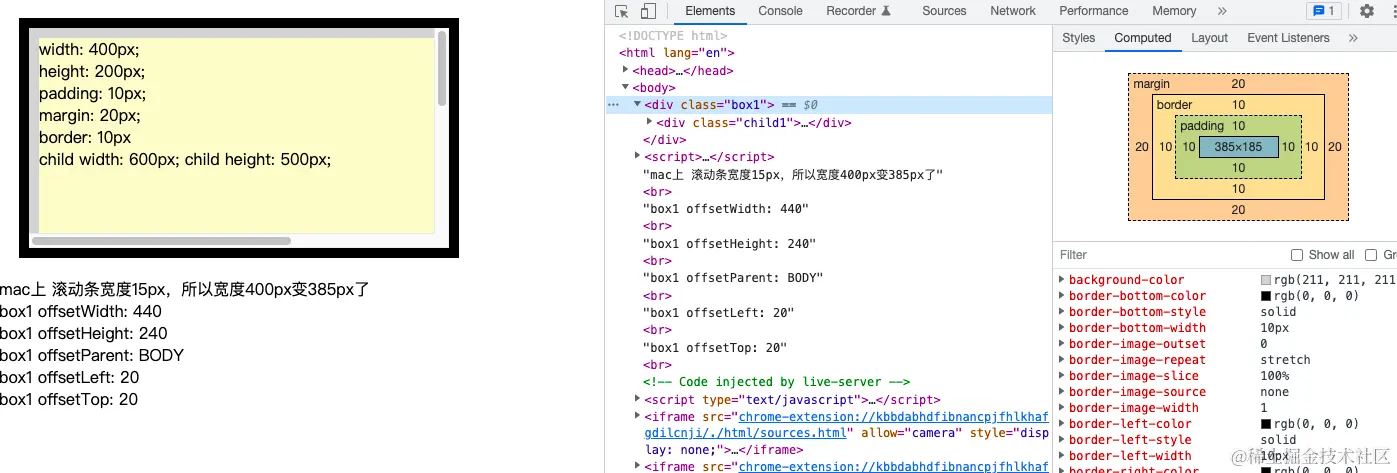Click the padding label in box model
The width and height of the screenshot is (1397, 473).
(x=1202, y=126)
